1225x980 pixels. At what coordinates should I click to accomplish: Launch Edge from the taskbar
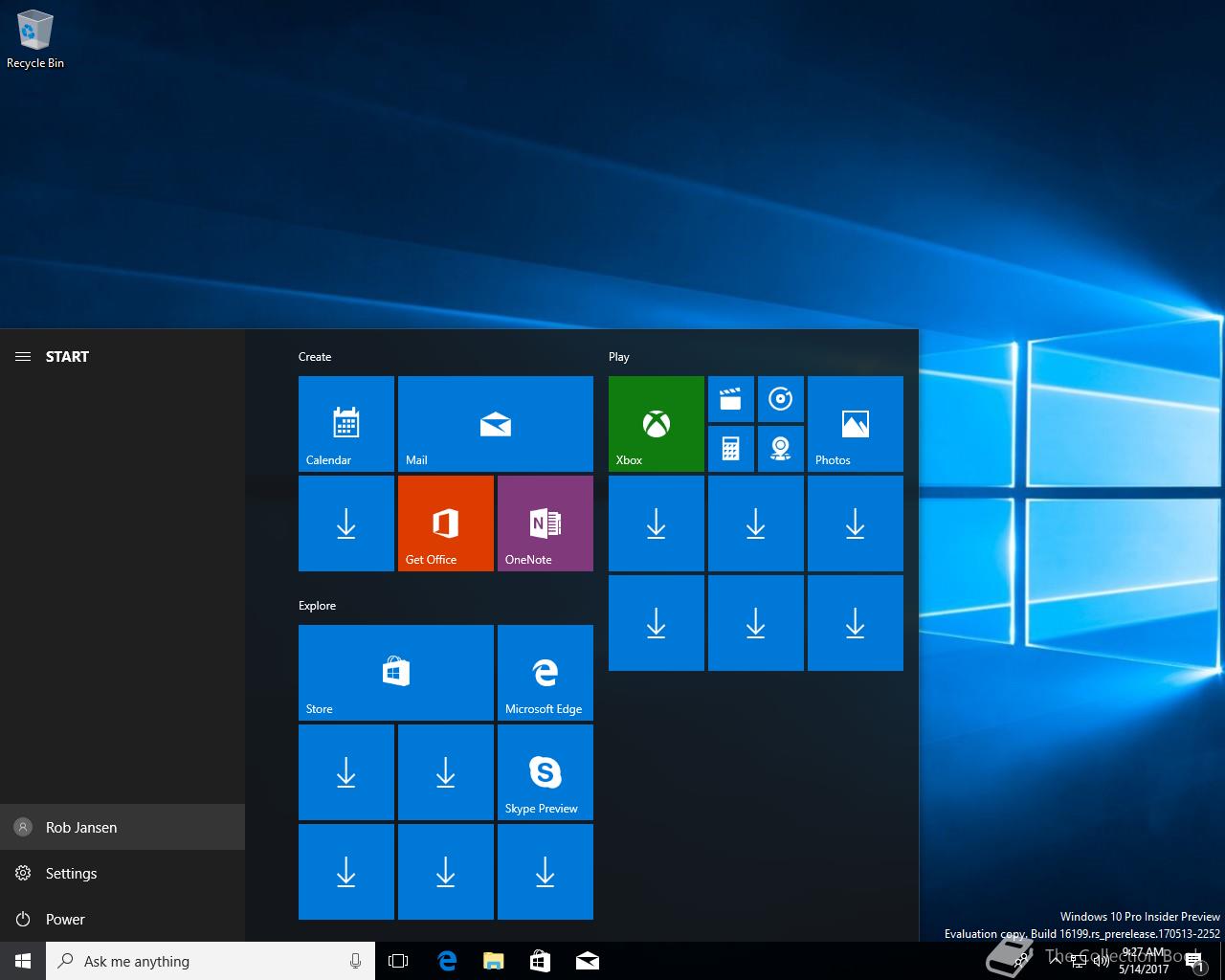pos(447,961)
